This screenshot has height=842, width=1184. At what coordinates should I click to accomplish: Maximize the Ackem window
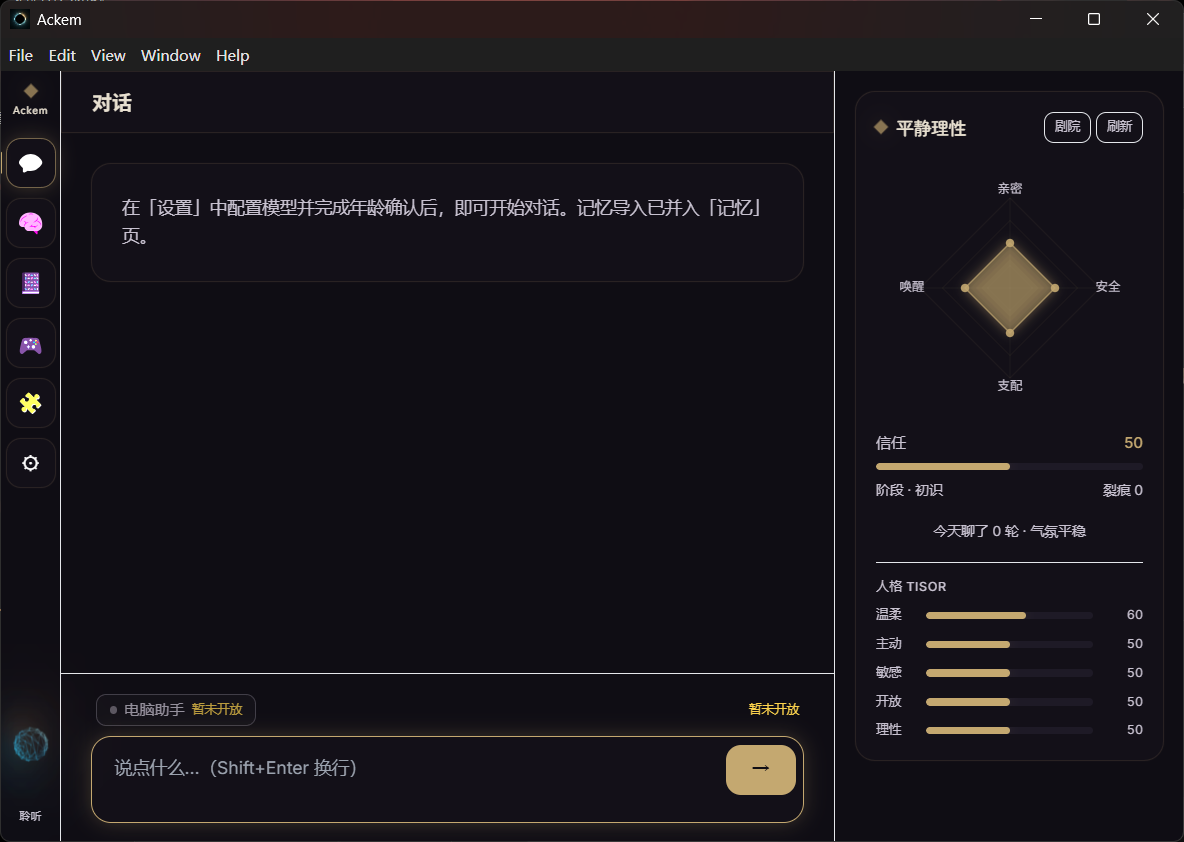(x=1093, y=19)
